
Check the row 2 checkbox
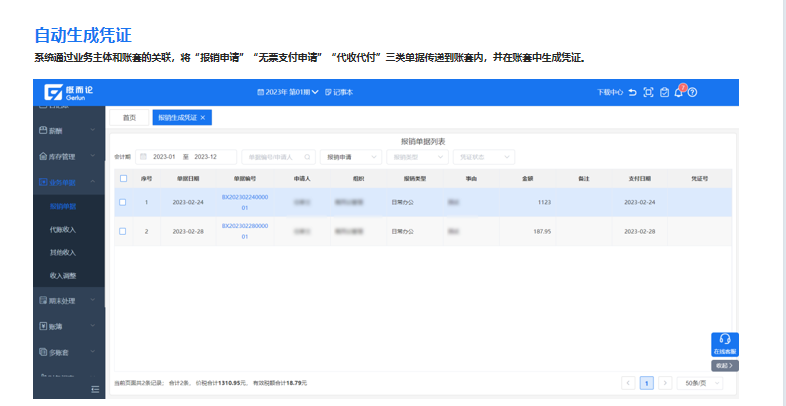pyautogui.click(x=123, y=231)
